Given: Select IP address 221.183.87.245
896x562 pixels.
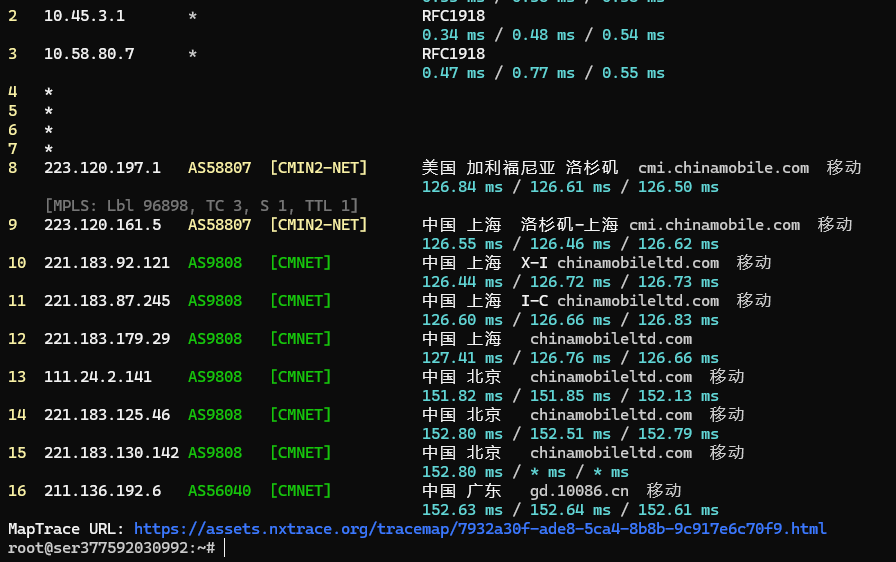Looking at the screenshot, I should coord(107,301).
